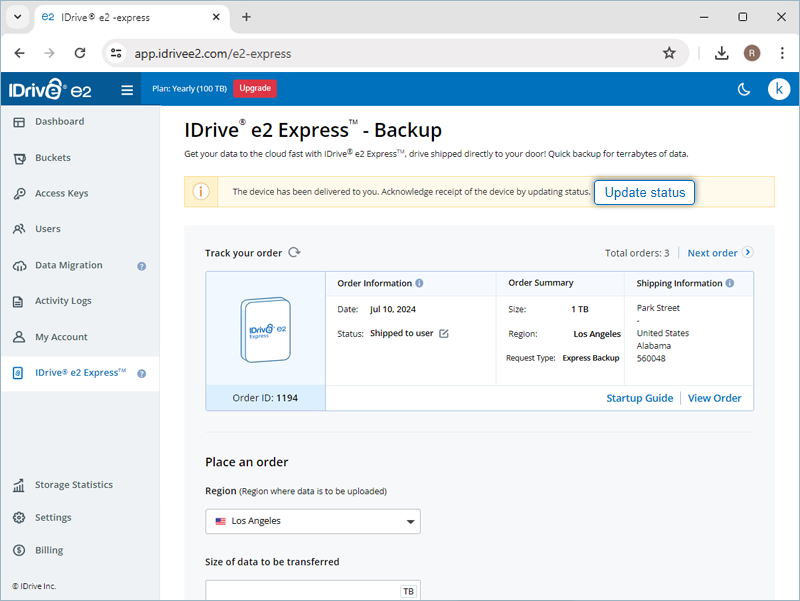Screen dimensions: 800x601
Task: Open Storage Statistics chart icon
Action: coord(19,485)
